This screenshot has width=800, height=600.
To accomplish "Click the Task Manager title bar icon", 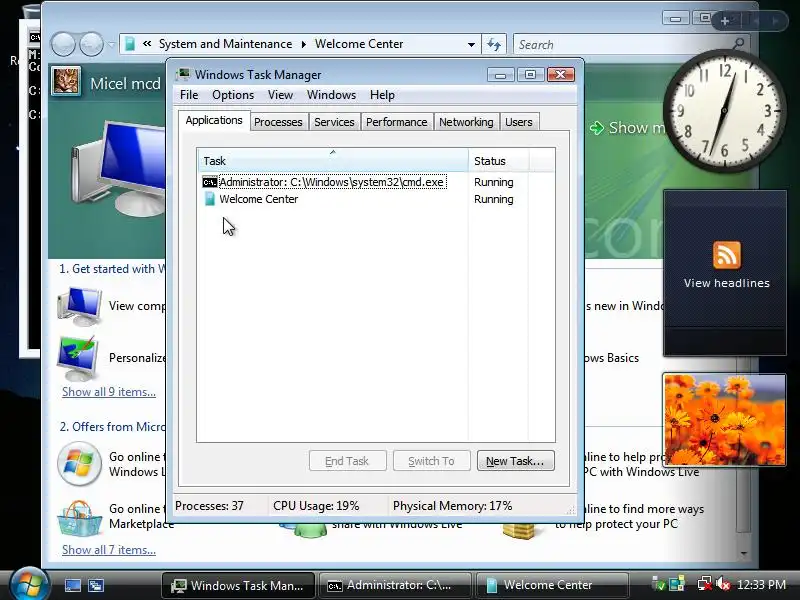I will coord(183,74).
